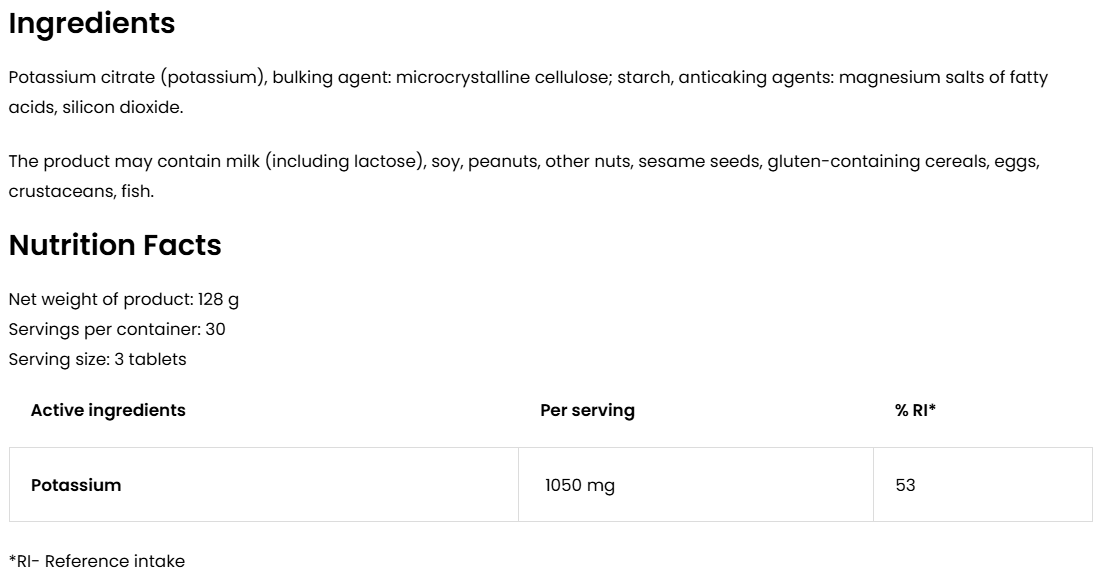Viewport: 1101px width, 575px height.
Task: Click the '53' percent RI cell
Action: pos(906,485)
